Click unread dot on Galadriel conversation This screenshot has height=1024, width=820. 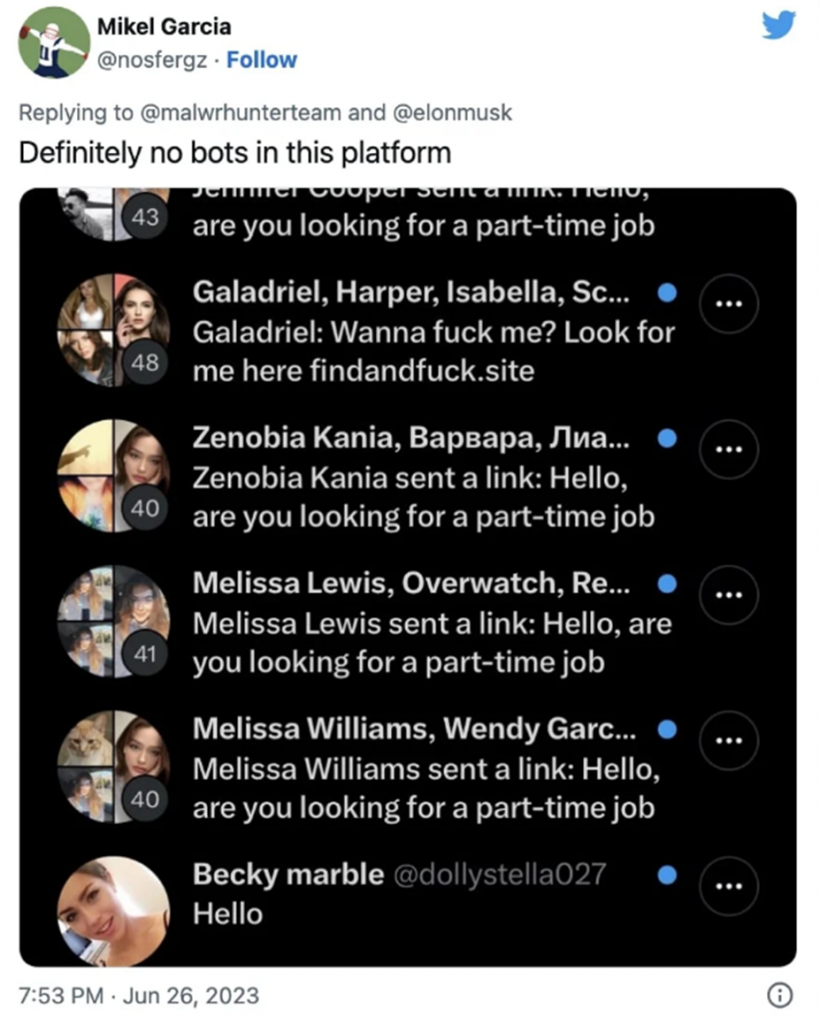(667, 292)
